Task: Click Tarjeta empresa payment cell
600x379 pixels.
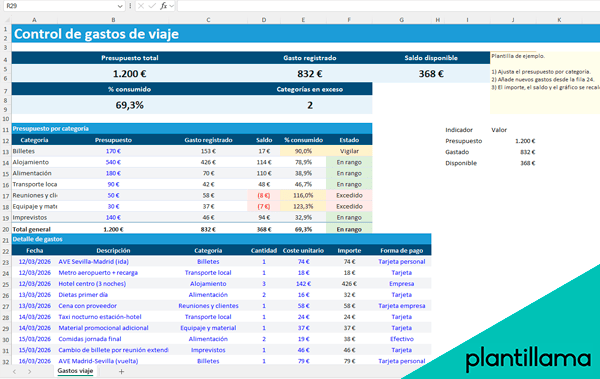Action: (x=401, y=306)
